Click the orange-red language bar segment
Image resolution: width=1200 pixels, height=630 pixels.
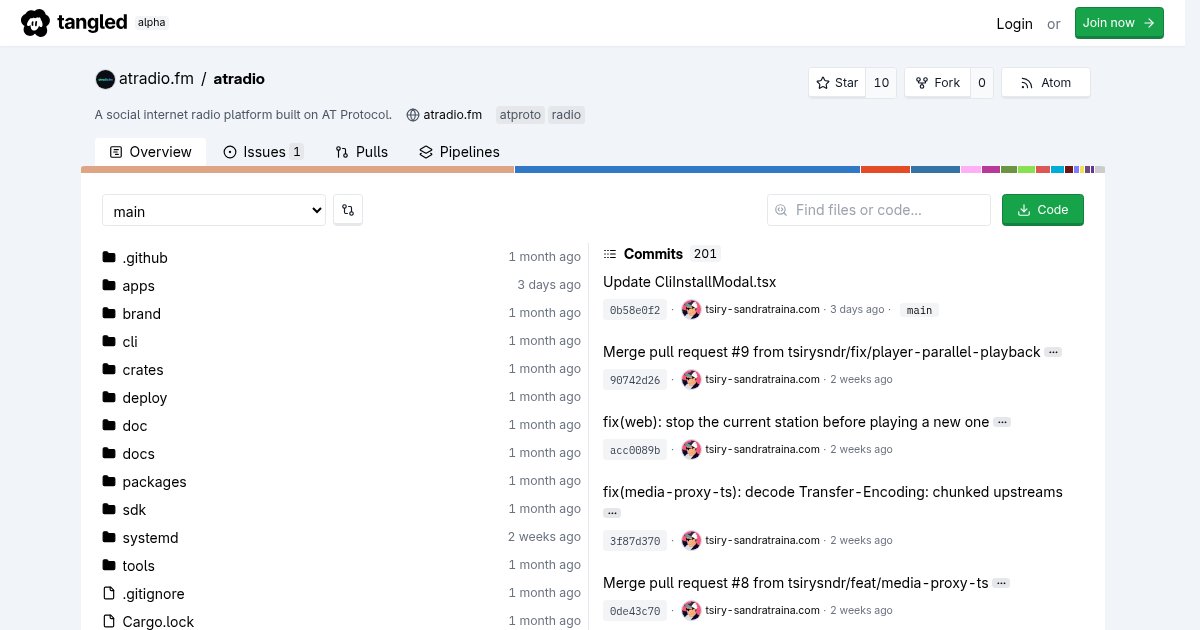tap(885, 170)
